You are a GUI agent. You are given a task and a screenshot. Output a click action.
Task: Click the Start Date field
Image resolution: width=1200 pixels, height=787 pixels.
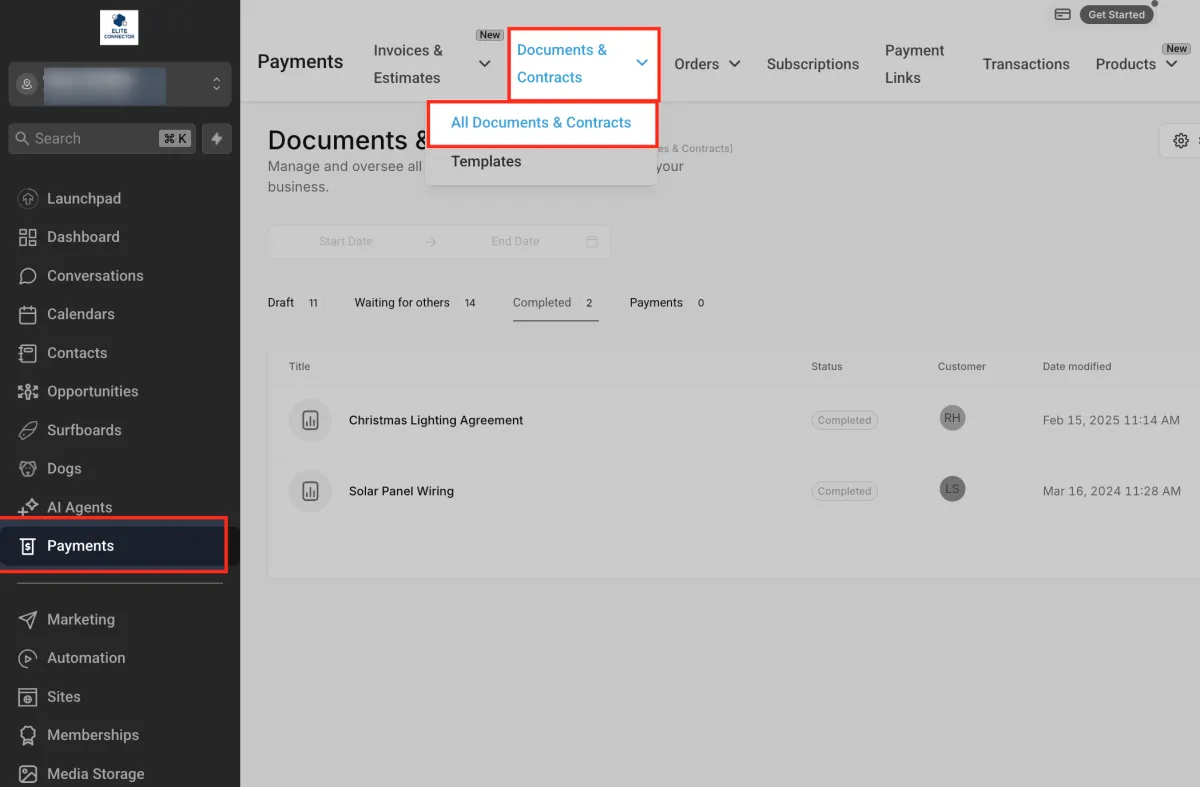point(346,242)
